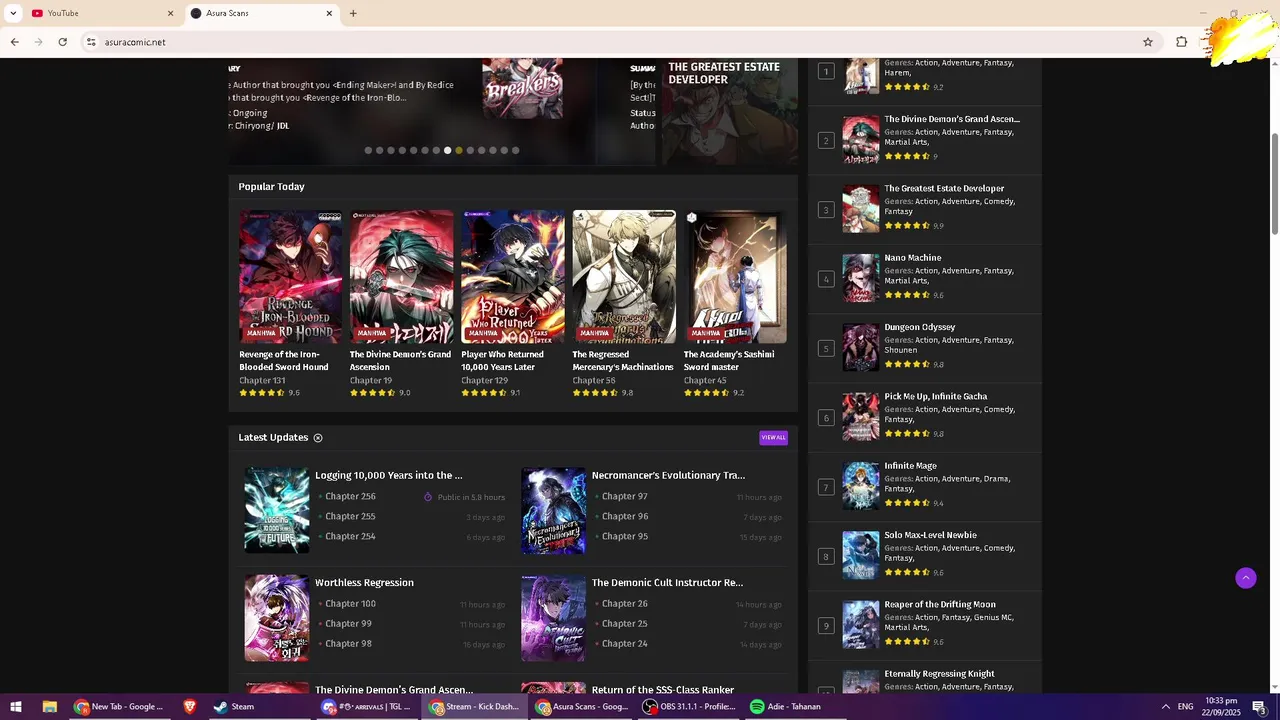Viewport: 1280px width, 720px height.
Task: Open a new browser tab
Action: [353, 13]
